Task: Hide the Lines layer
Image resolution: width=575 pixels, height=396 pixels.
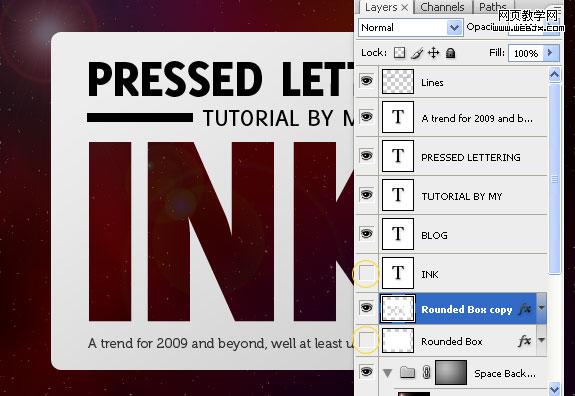Action: pos(366,81)
